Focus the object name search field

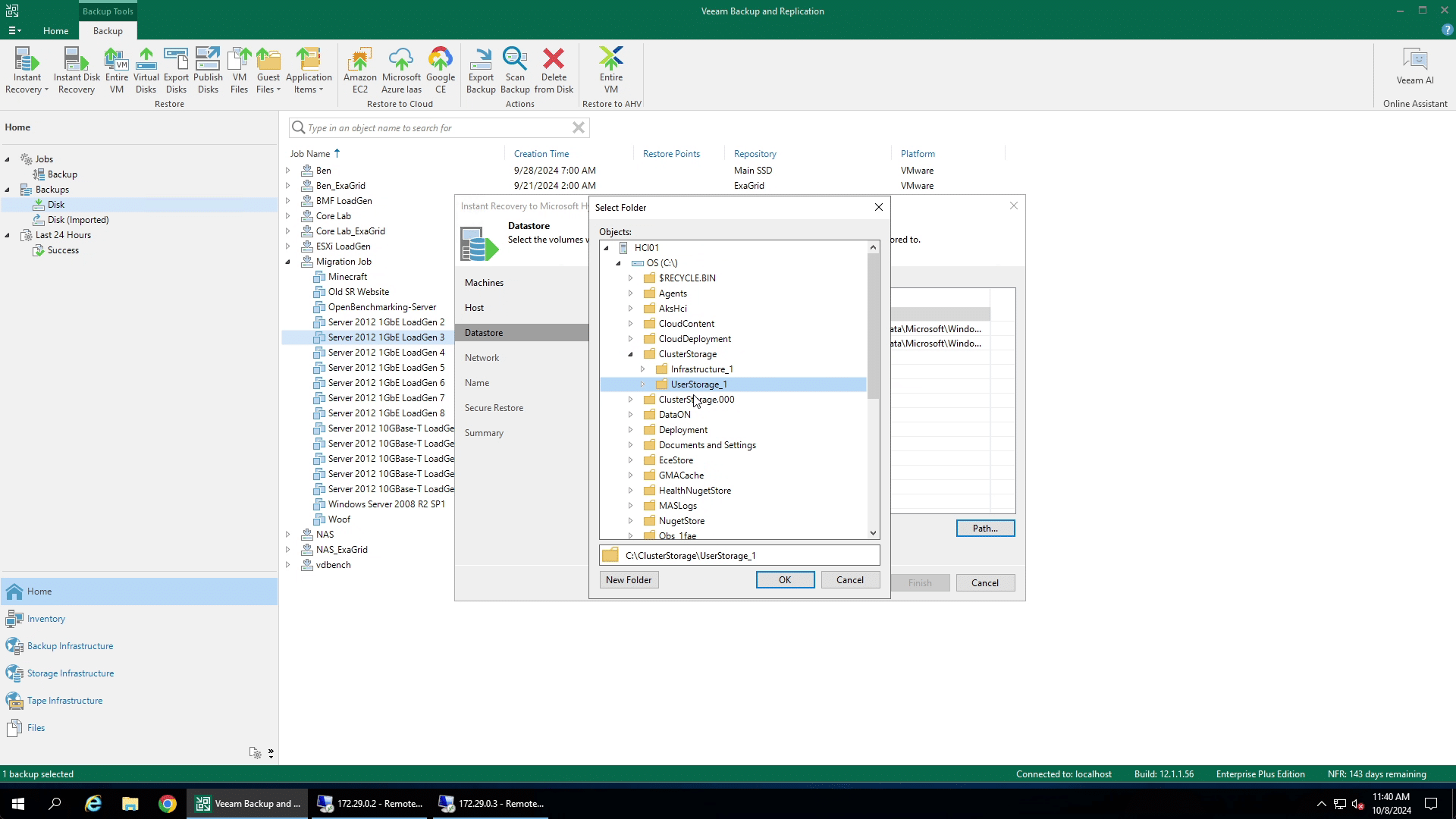[438, 127]
